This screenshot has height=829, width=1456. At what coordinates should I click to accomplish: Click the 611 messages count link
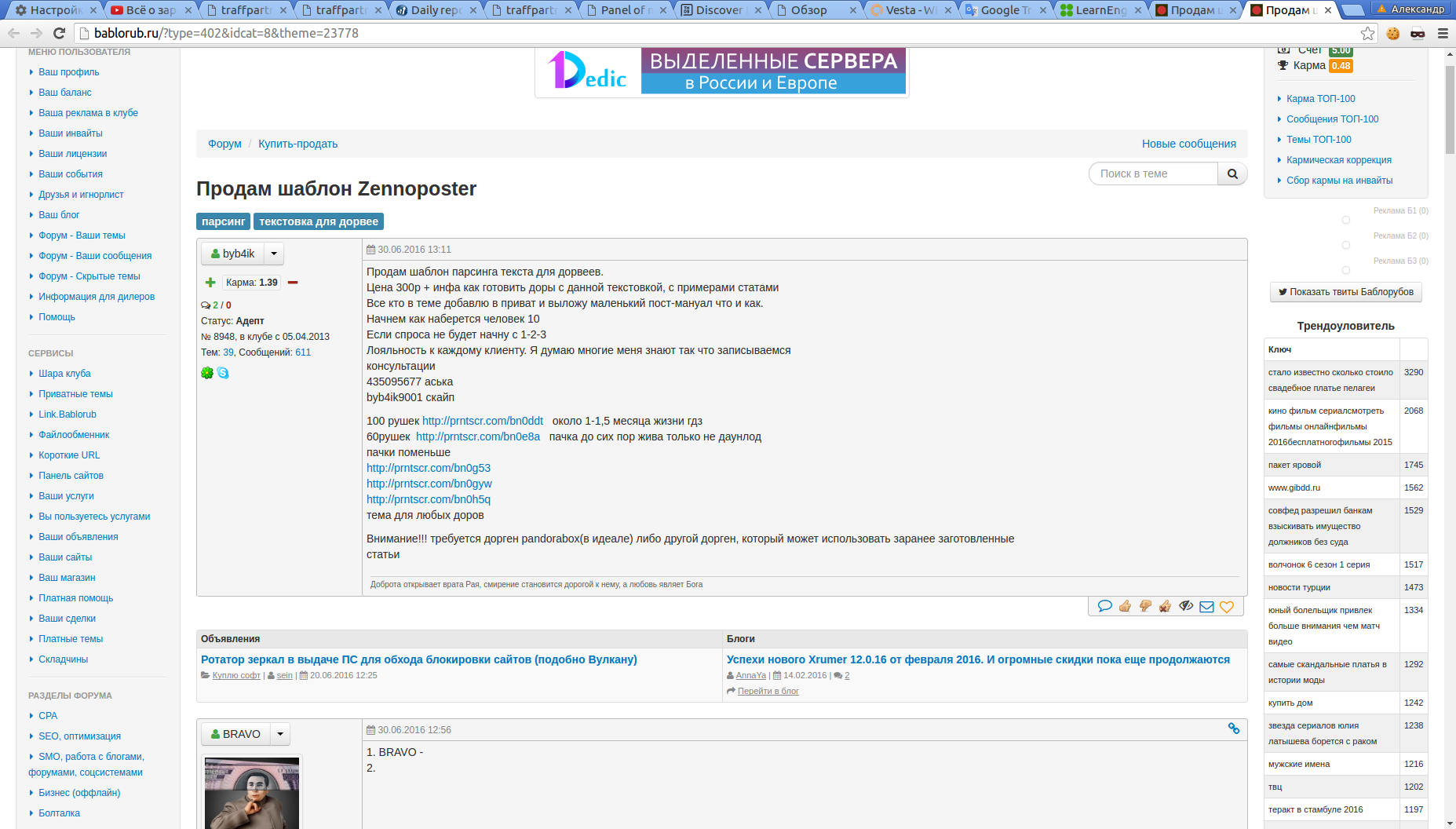(303, 352)
